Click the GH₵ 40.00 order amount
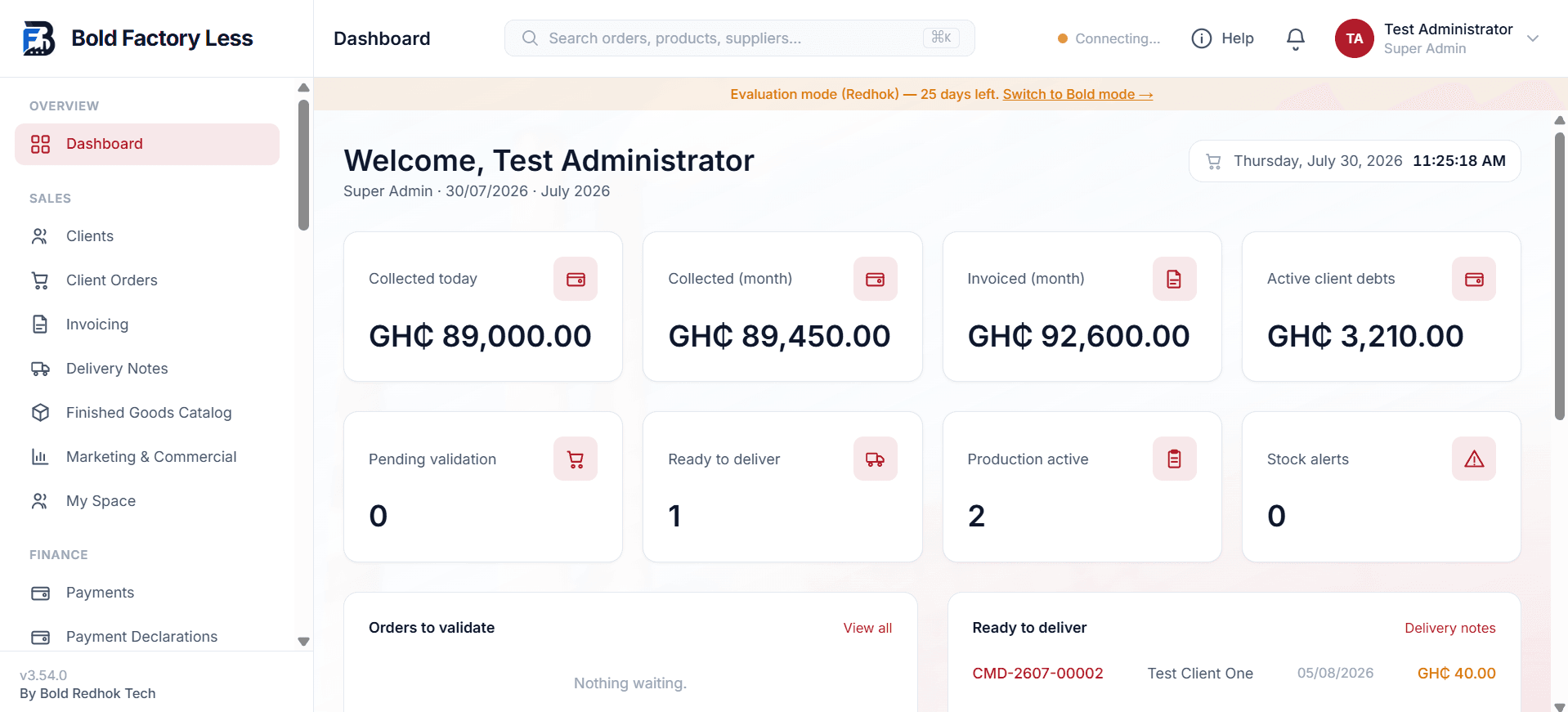Screen dimensions: 1568x712 tap(1457, 674)
